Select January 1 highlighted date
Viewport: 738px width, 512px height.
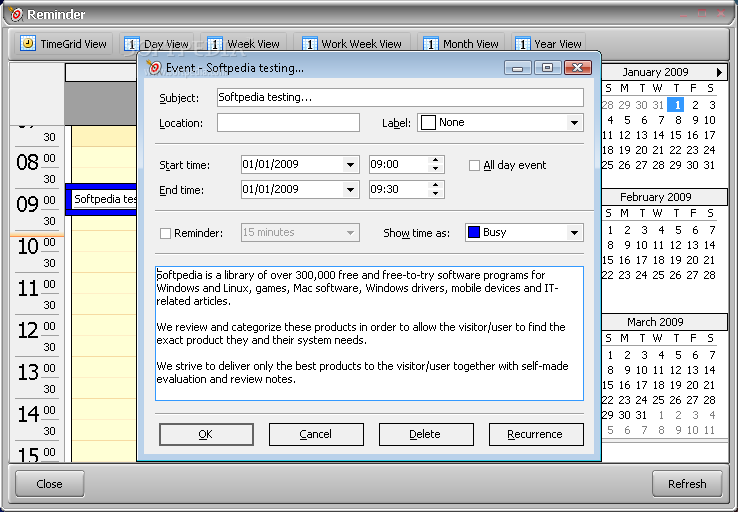click(x=677, y=104)
